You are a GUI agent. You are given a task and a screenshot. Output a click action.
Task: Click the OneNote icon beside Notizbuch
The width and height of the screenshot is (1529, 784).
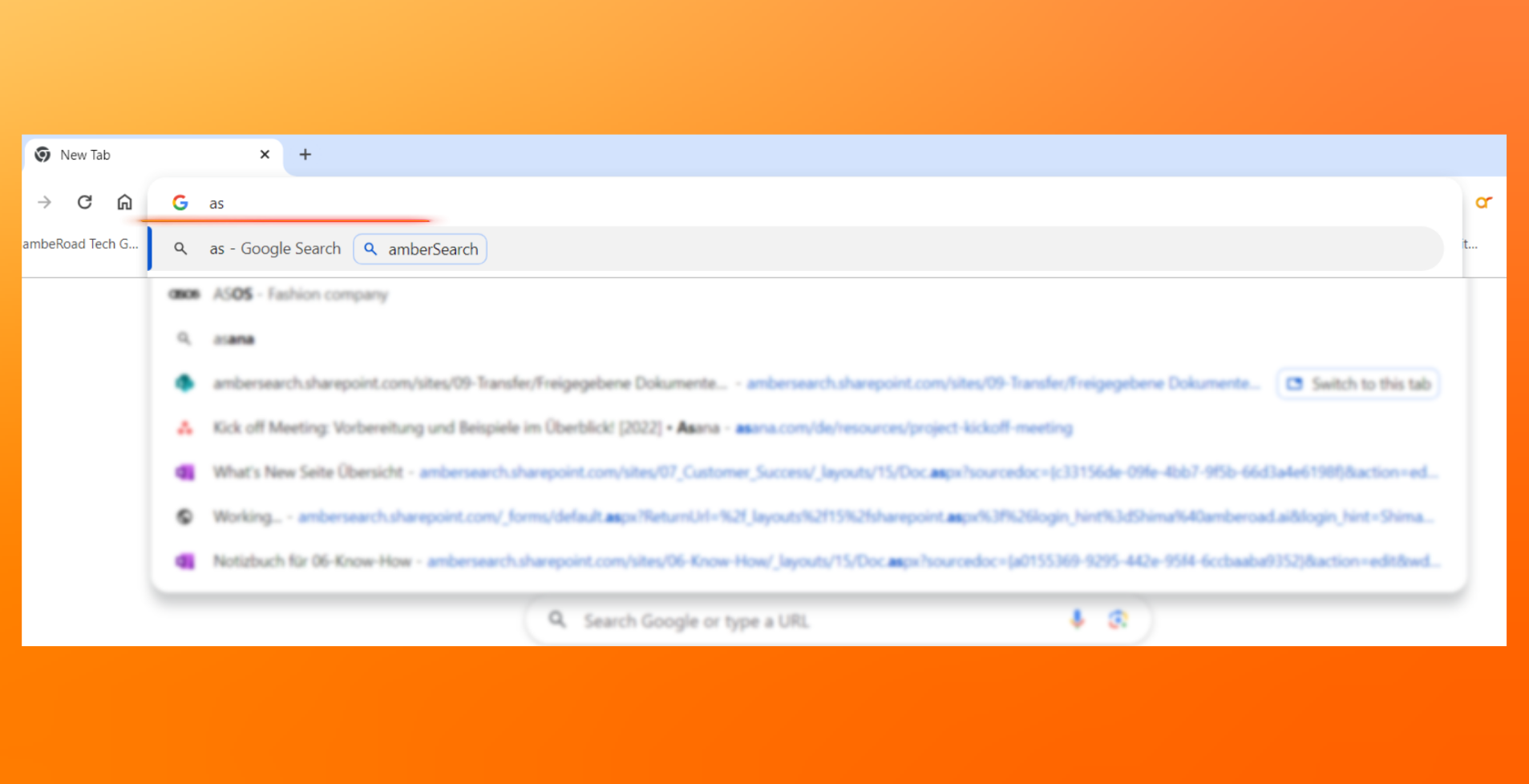[x=184, y=561]
